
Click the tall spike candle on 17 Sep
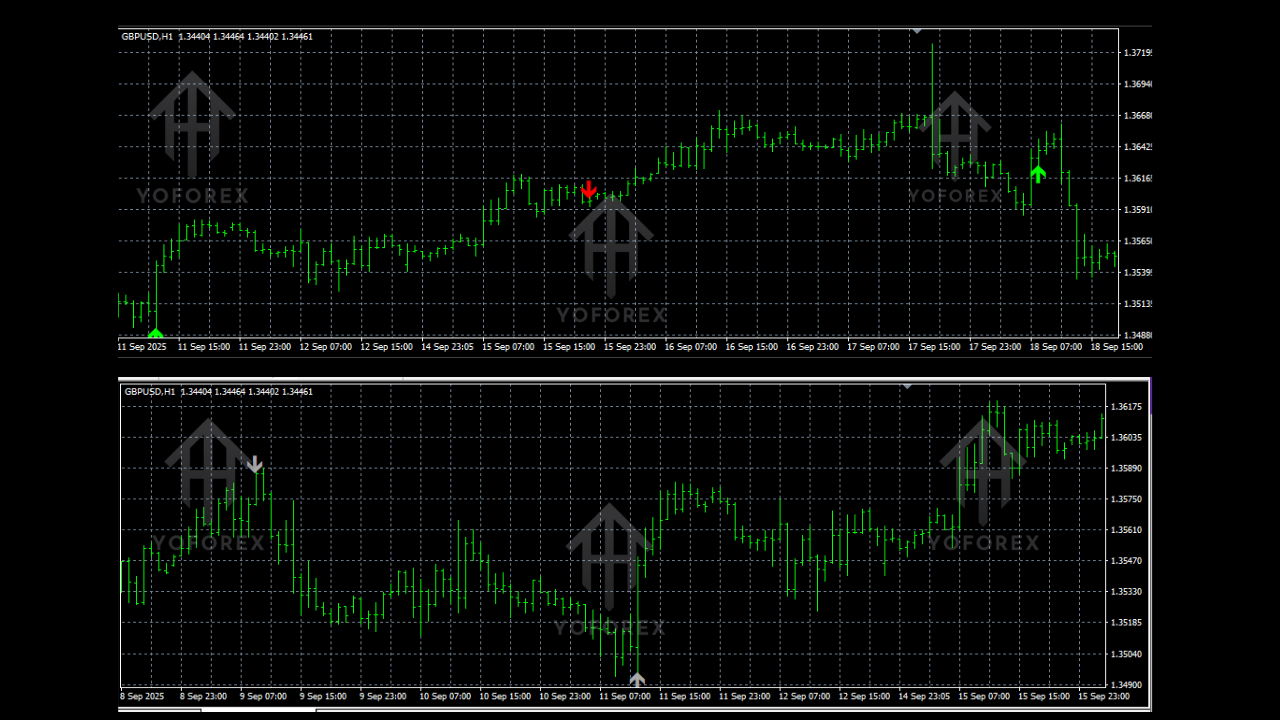pyautogui.click(x=932, y=100)
